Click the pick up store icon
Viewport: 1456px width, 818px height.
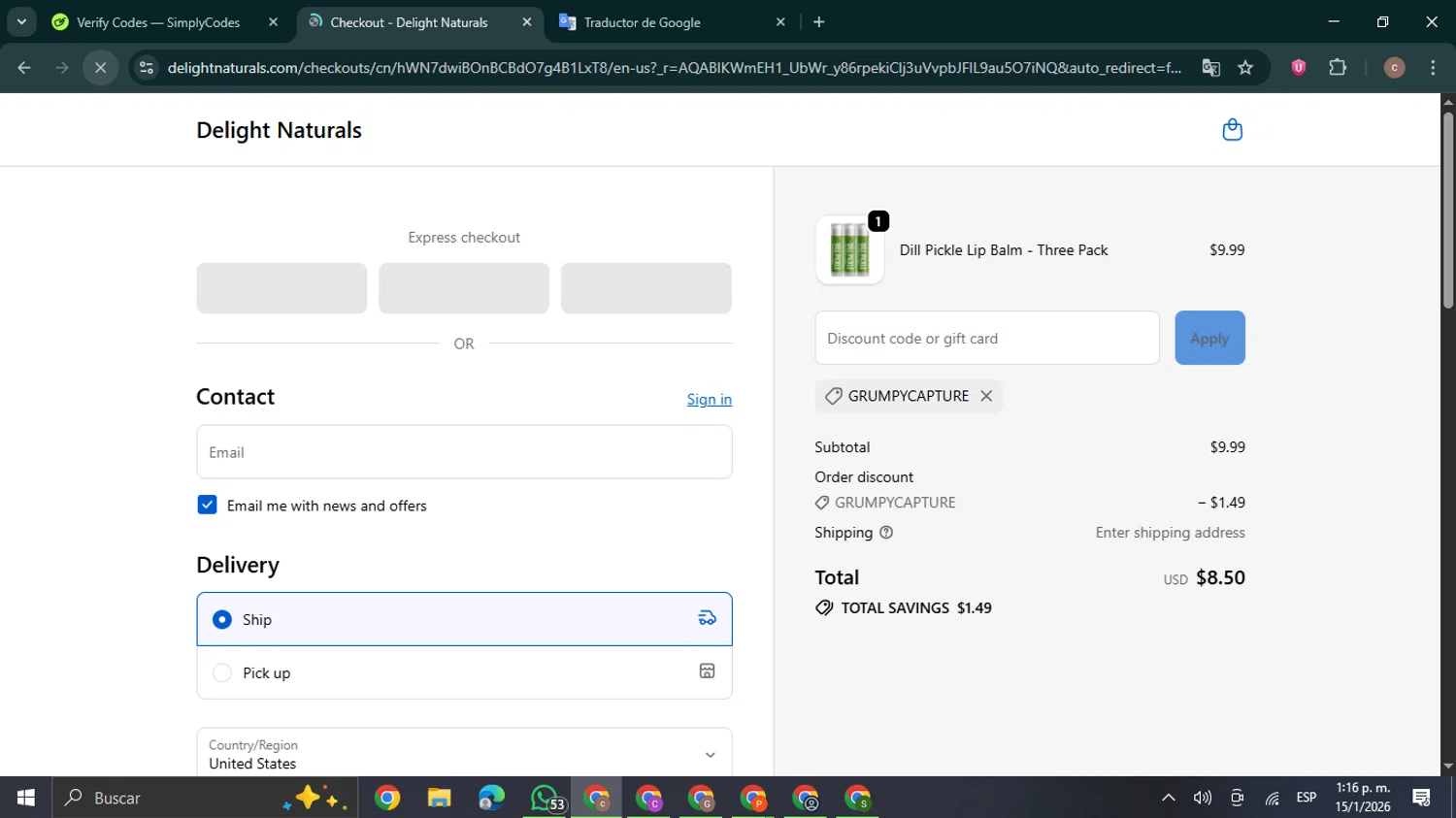click(x=708, y=671)
